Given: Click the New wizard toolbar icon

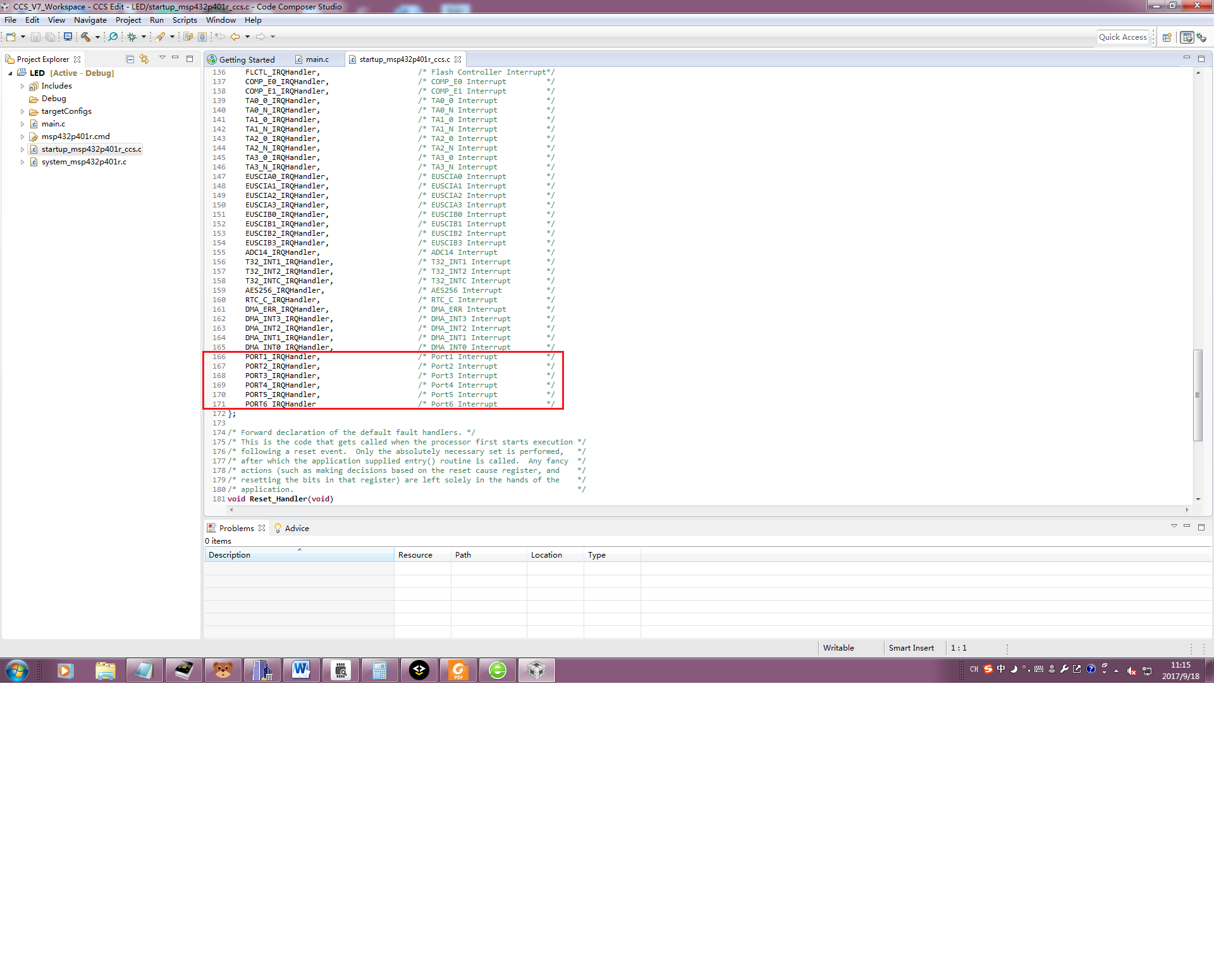Looking at the screenshot, I should pyautogui.click(x=11, y=37).
